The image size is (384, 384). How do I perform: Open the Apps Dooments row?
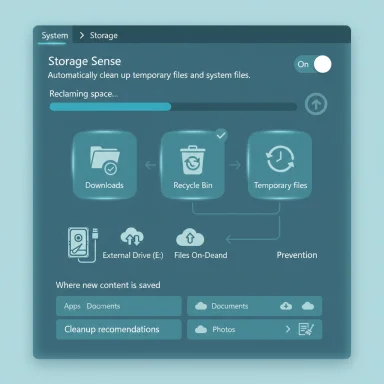pyautogui.click(x=119, y=306)
